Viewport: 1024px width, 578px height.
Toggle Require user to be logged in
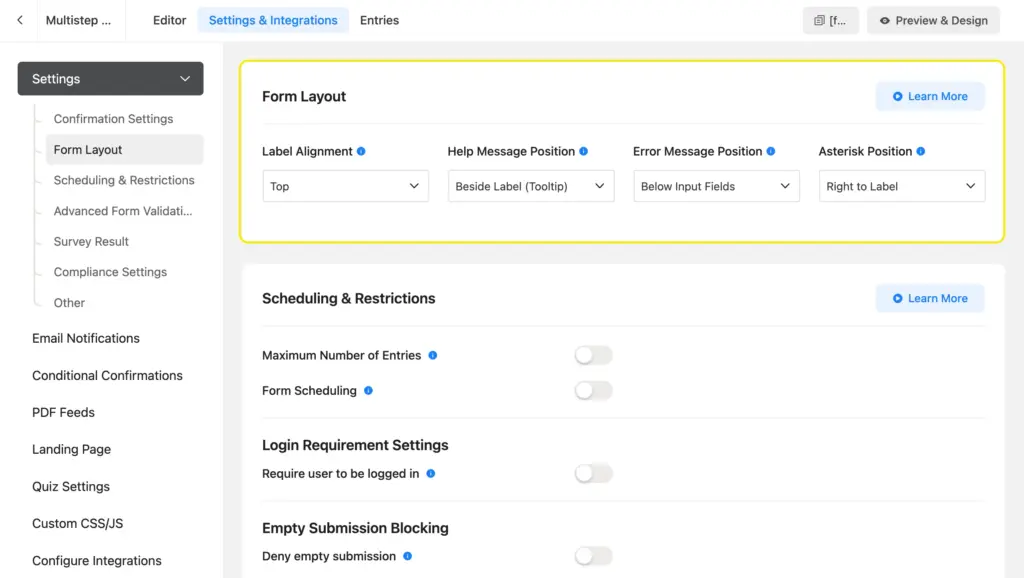pos(593,474)
